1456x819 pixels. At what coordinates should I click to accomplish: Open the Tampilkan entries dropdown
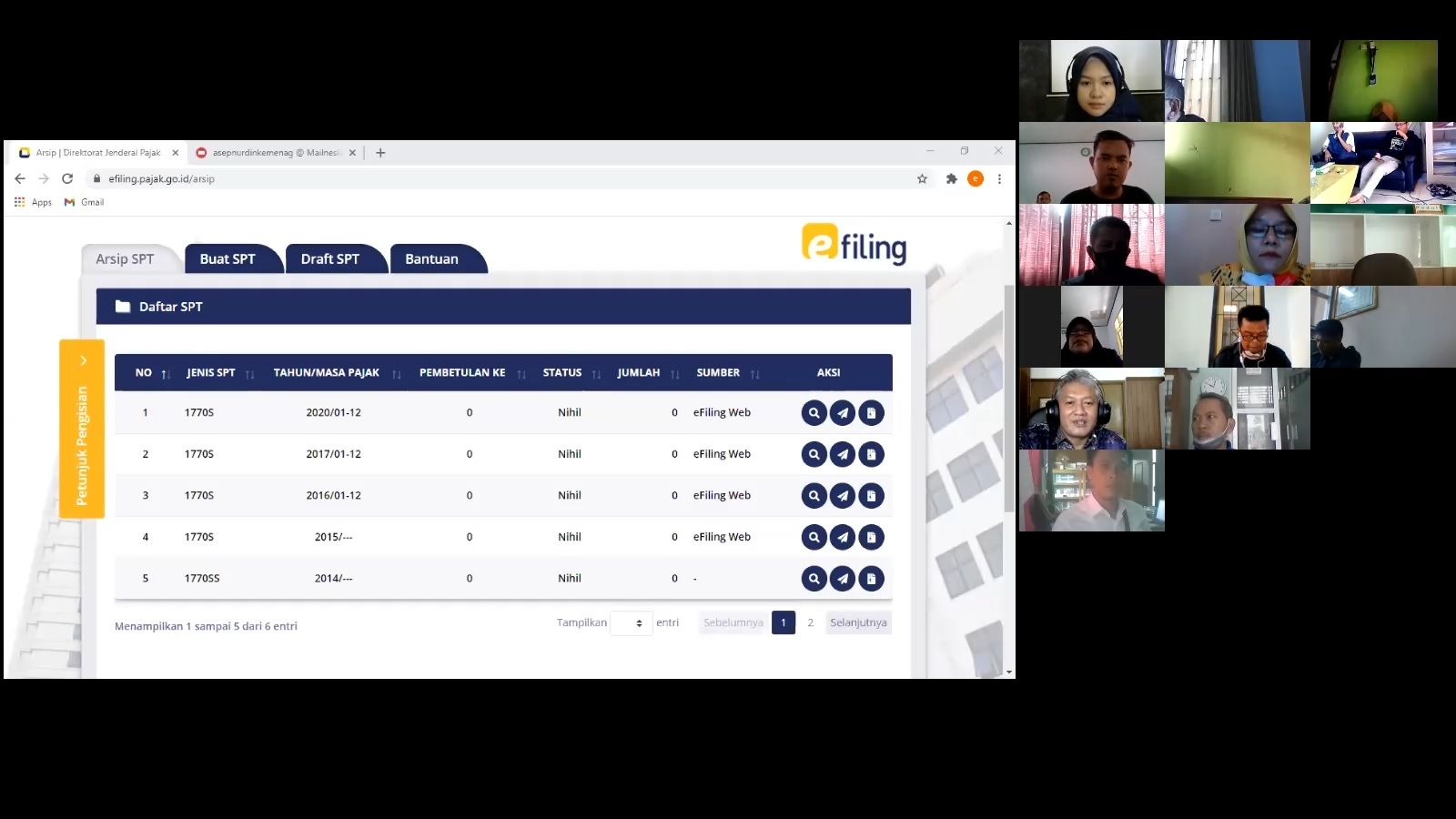click(631, 623)
